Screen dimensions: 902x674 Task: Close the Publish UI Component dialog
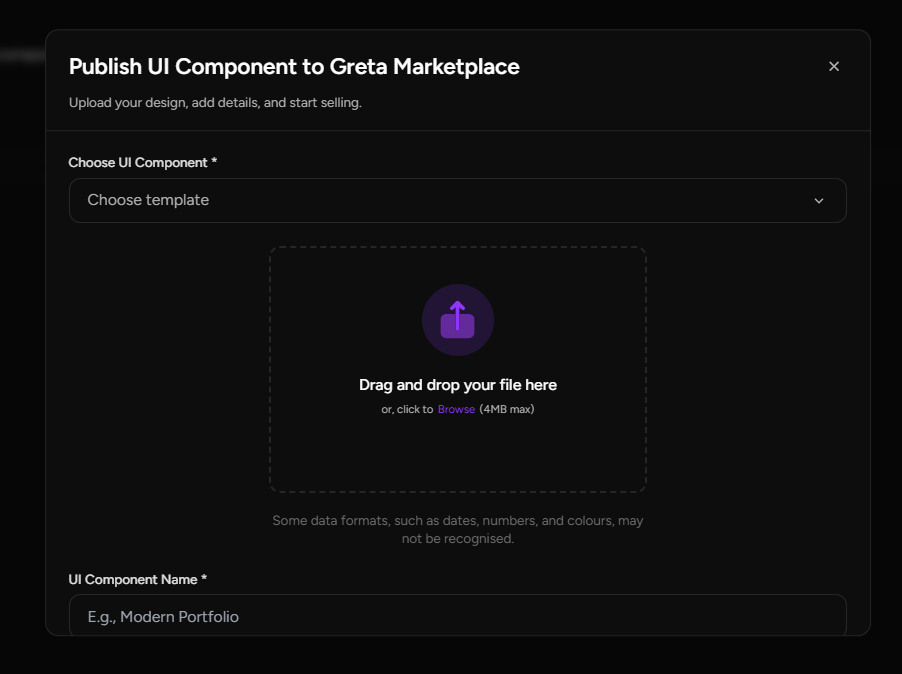coord(834,67)
